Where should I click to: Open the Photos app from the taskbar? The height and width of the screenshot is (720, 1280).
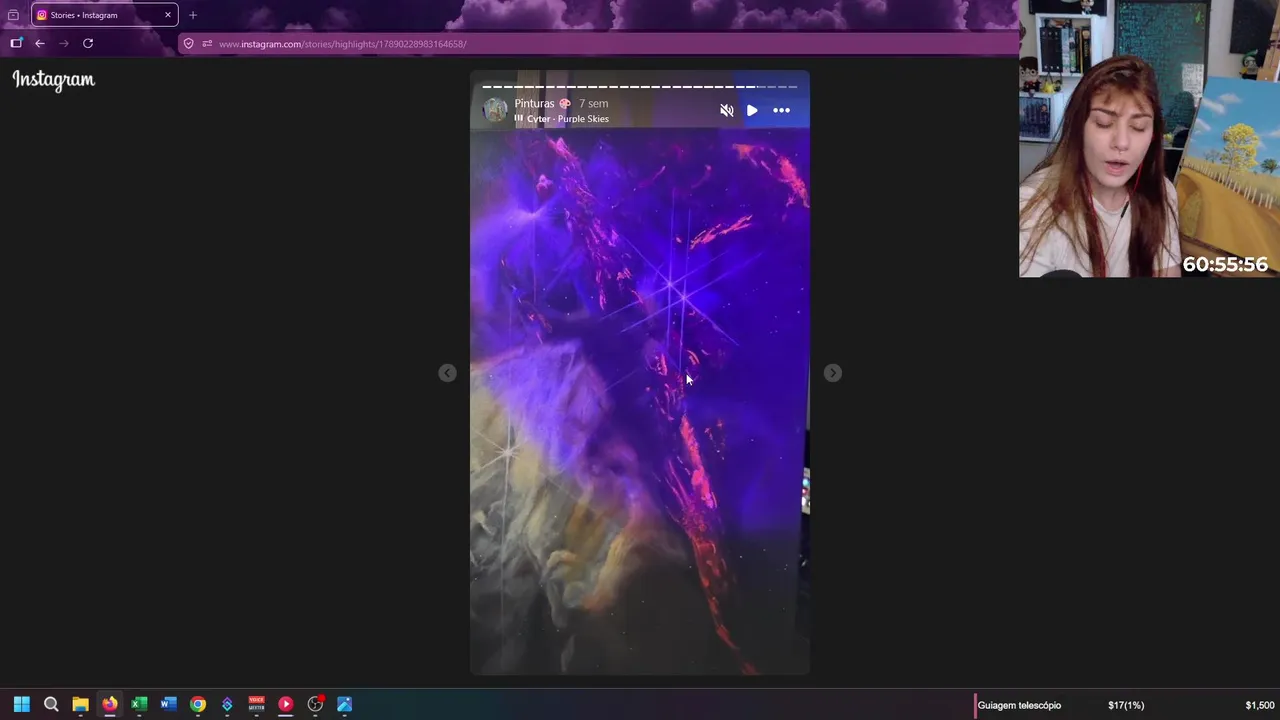point(344,704)
